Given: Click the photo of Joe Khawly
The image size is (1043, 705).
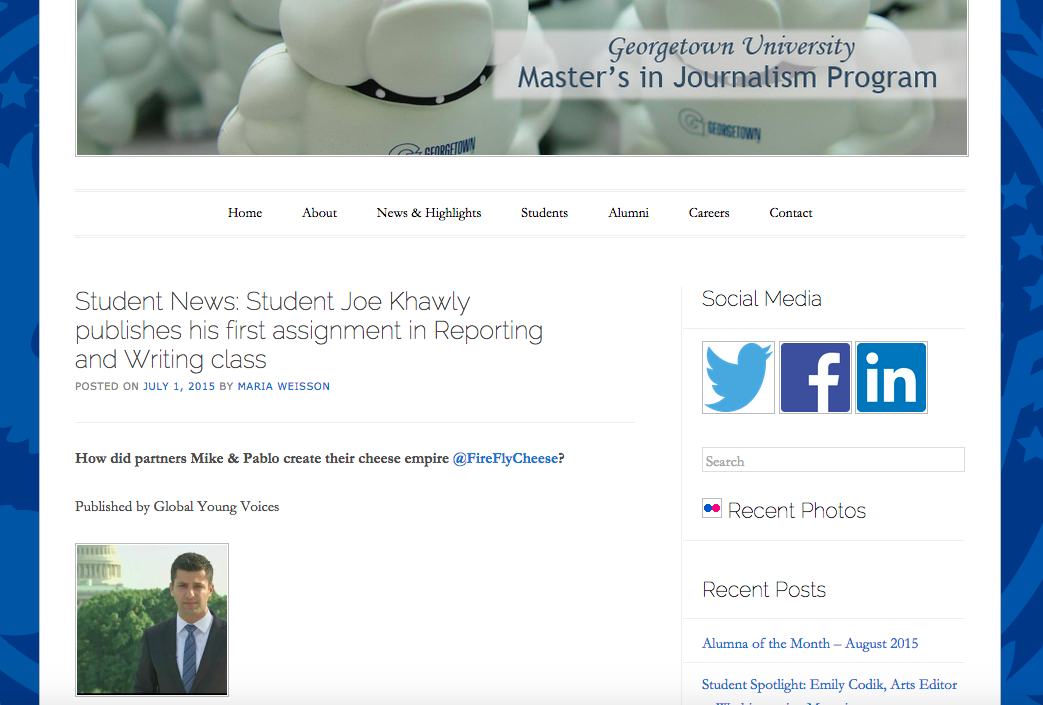Looking at the screenshot, I should point(151,619).
